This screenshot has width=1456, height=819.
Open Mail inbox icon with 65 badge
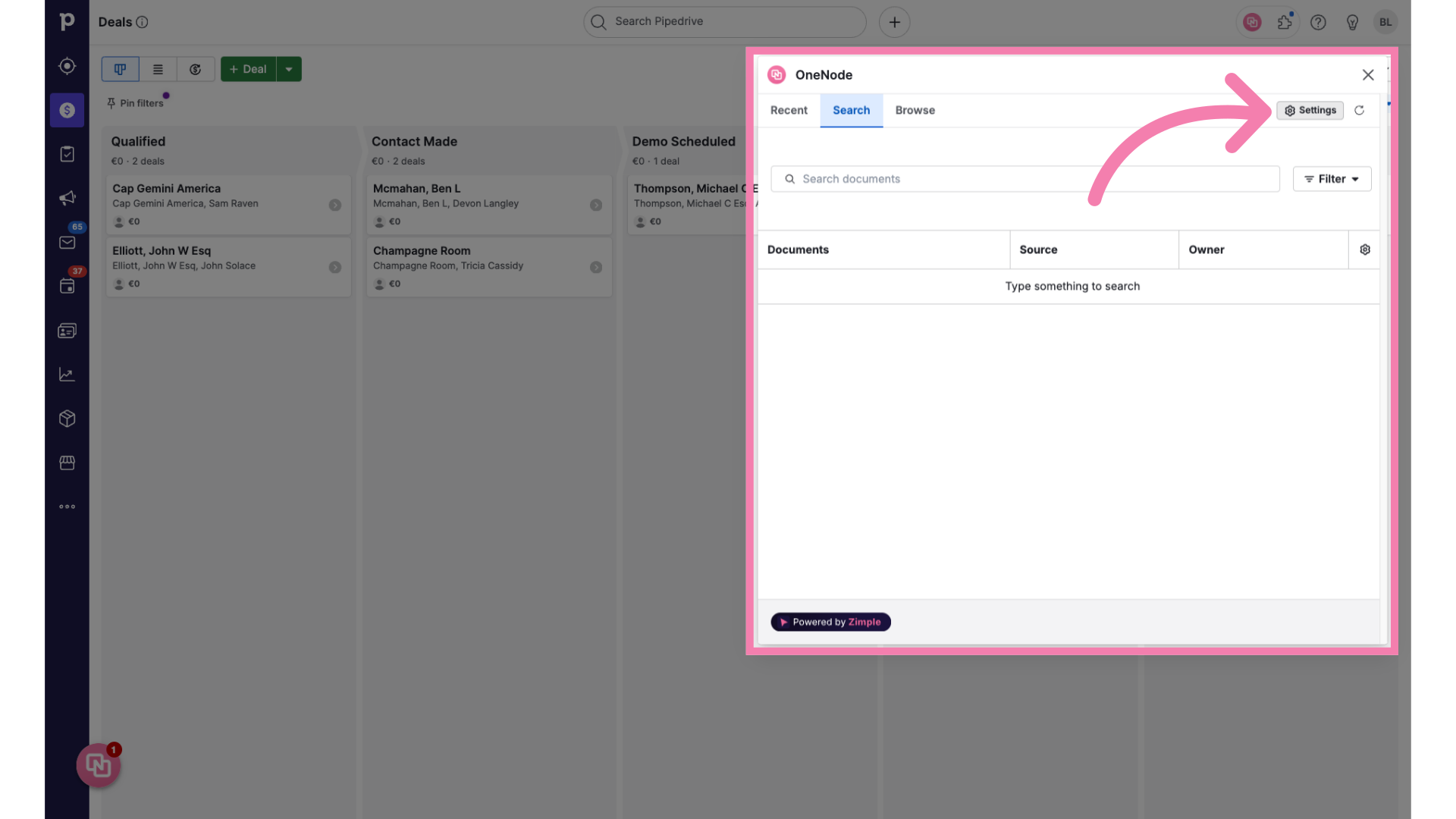click(x=67, y=242)
